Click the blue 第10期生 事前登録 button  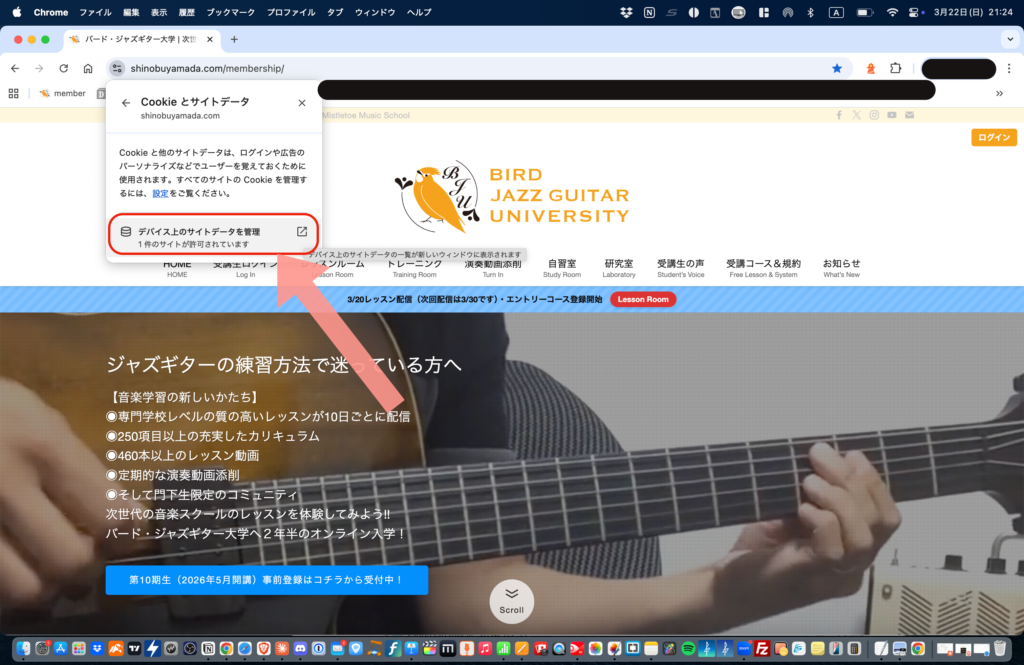tap(266, 580)
